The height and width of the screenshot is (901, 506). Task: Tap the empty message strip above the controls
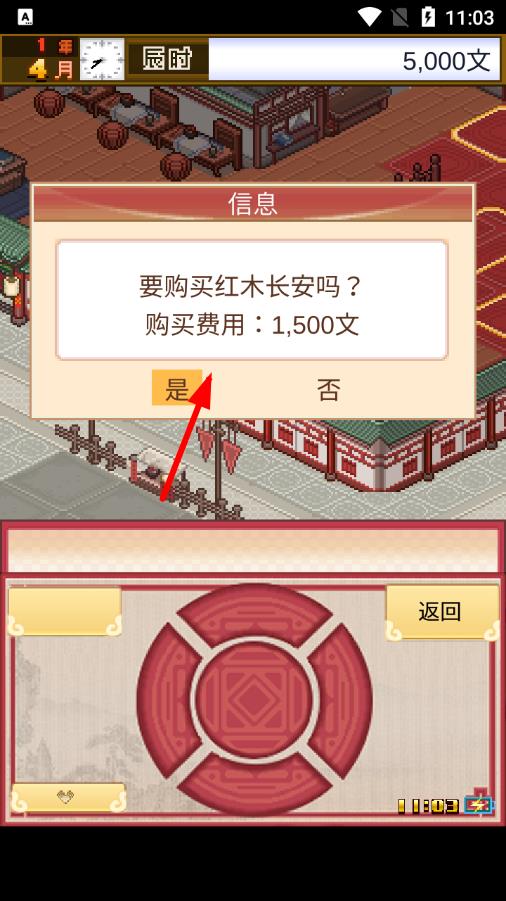click(x=253, y=550)
